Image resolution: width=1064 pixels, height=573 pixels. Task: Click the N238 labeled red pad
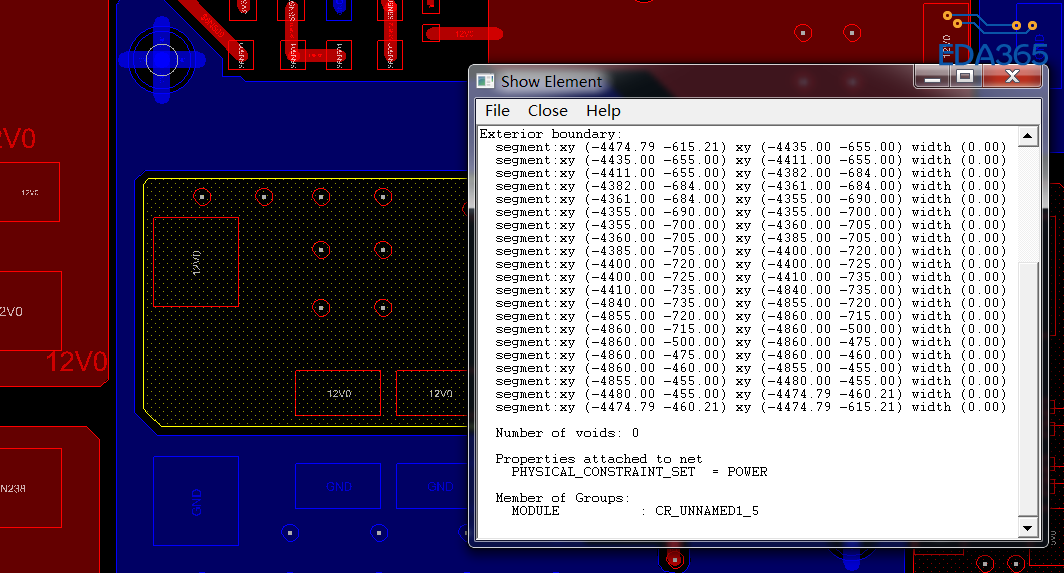31,488
